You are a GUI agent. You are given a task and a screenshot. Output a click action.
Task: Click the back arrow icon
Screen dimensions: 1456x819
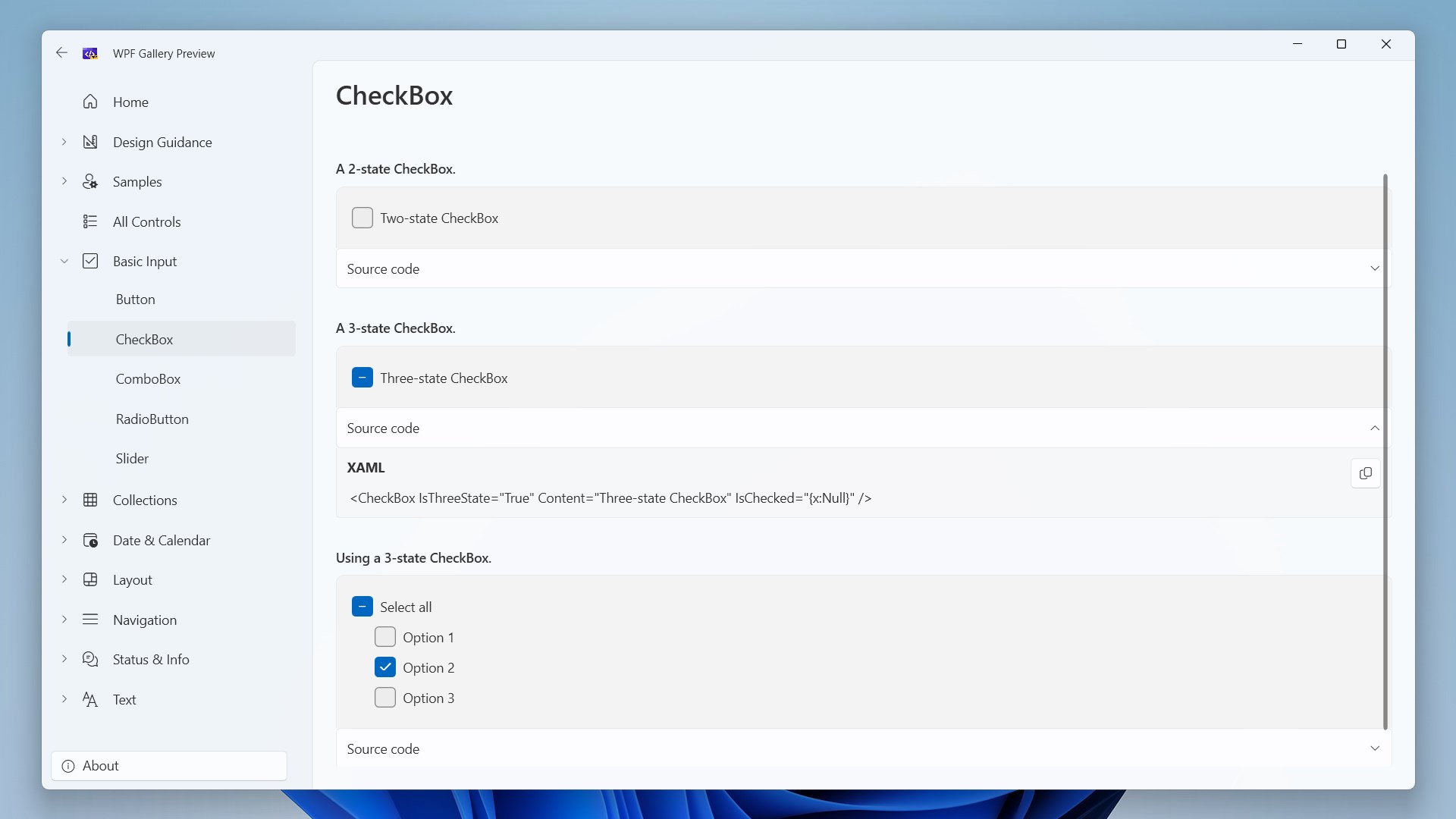[61, 53]
